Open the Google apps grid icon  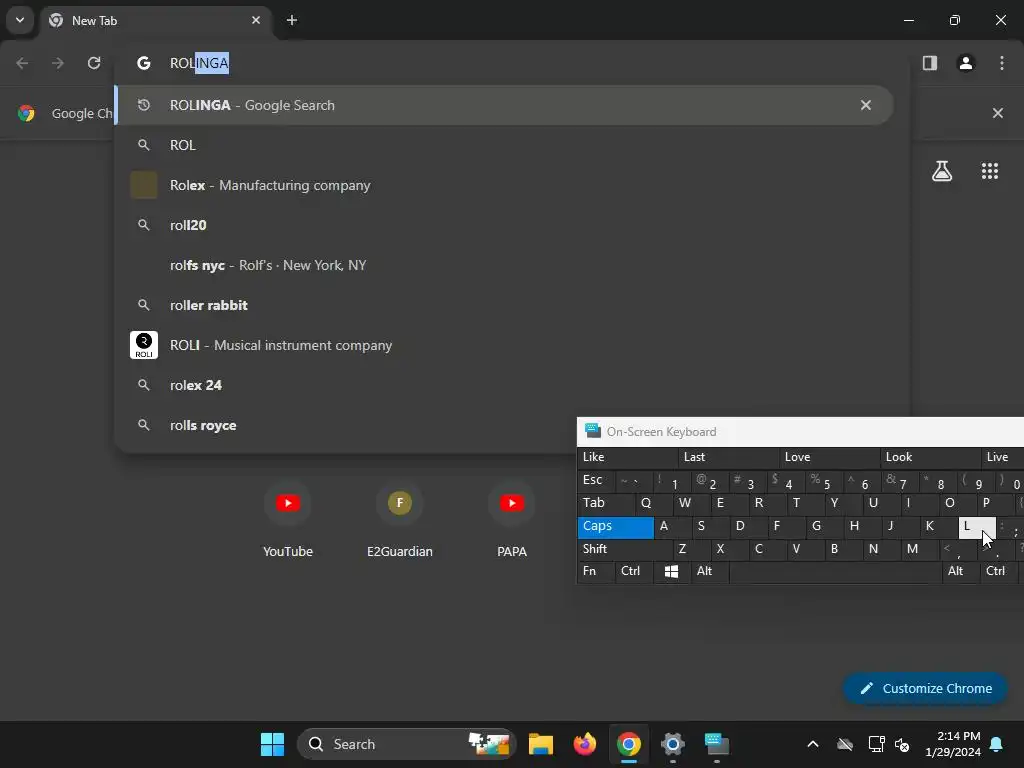coord(990,171)
